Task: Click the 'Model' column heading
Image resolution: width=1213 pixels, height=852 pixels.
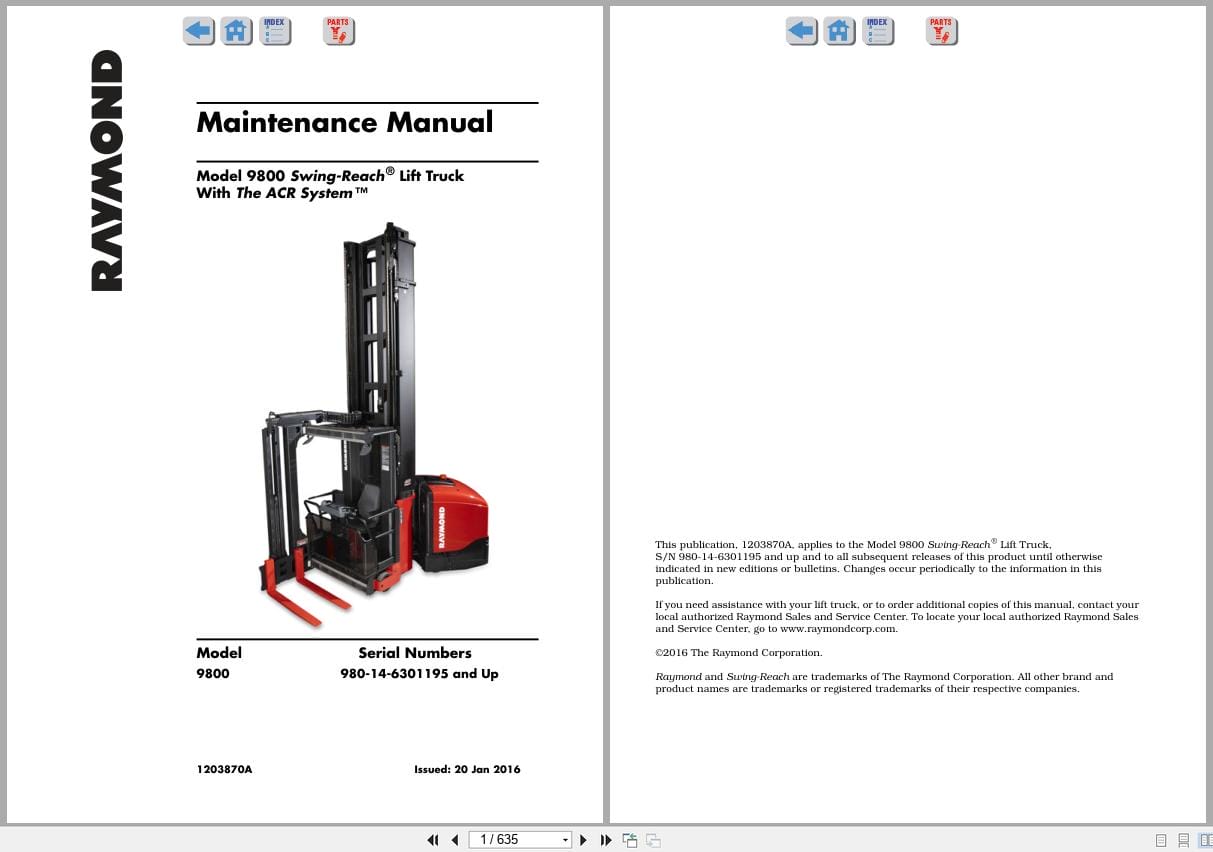Action: point(219,653)
